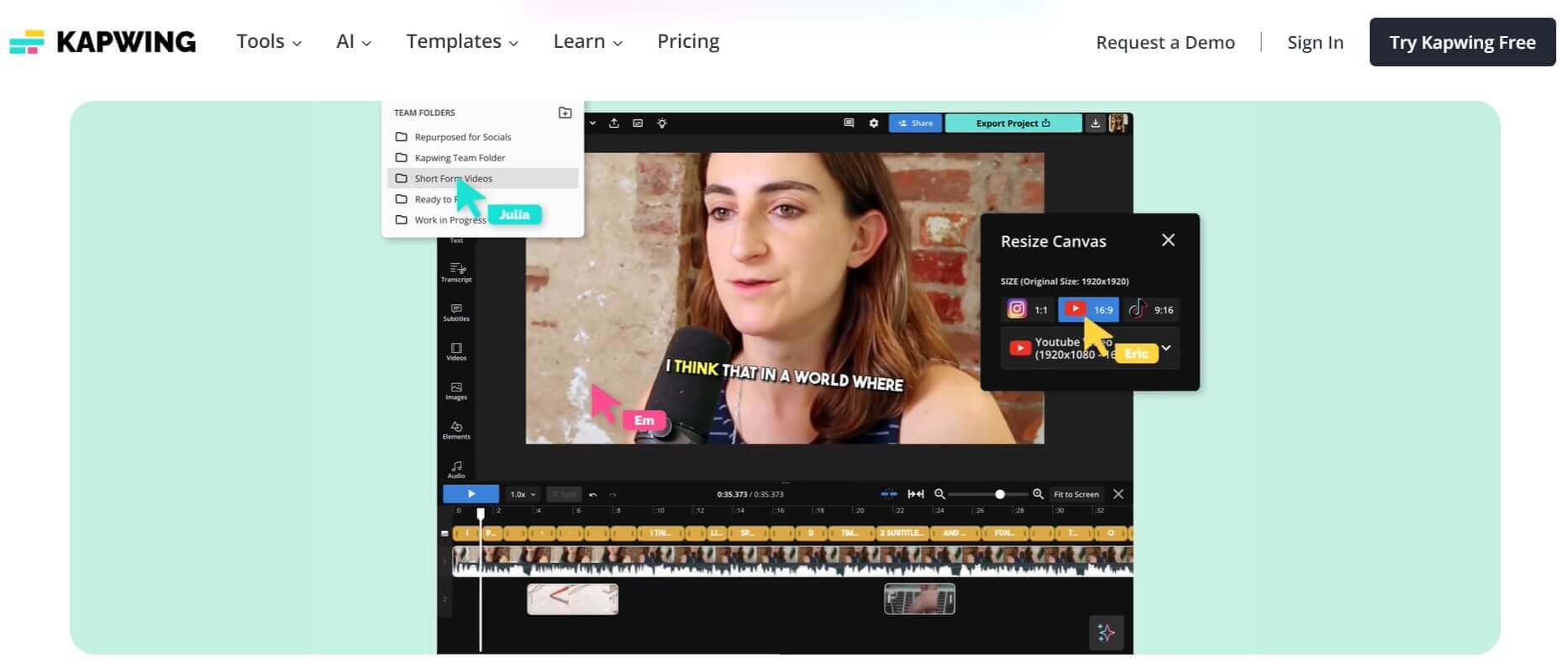Click the playhead marker on timeline ruler
1568x668 pixels.
[481, 513]
